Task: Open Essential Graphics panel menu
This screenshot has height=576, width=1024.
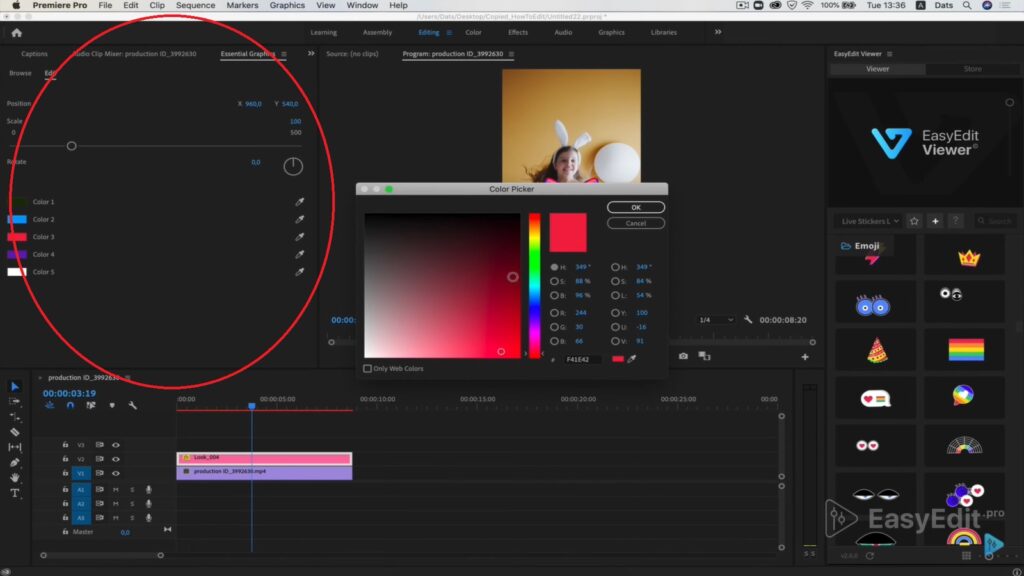Action: 284,54
